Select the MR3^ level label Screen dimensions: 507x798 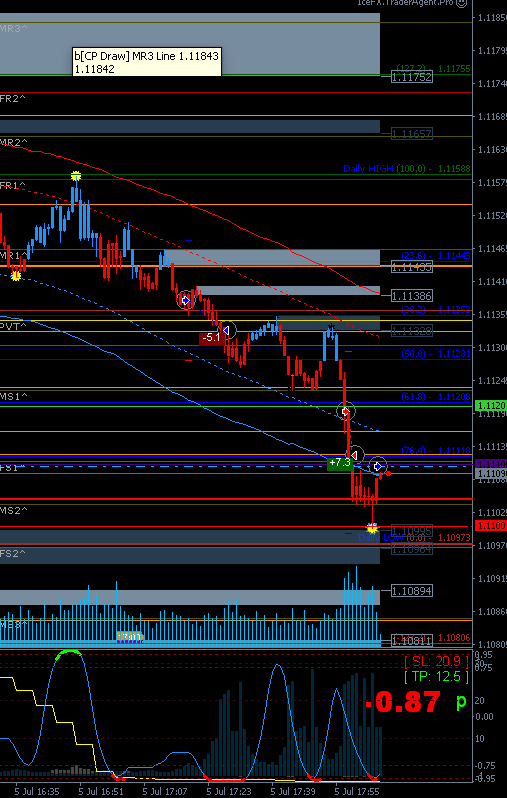point(14,29)
